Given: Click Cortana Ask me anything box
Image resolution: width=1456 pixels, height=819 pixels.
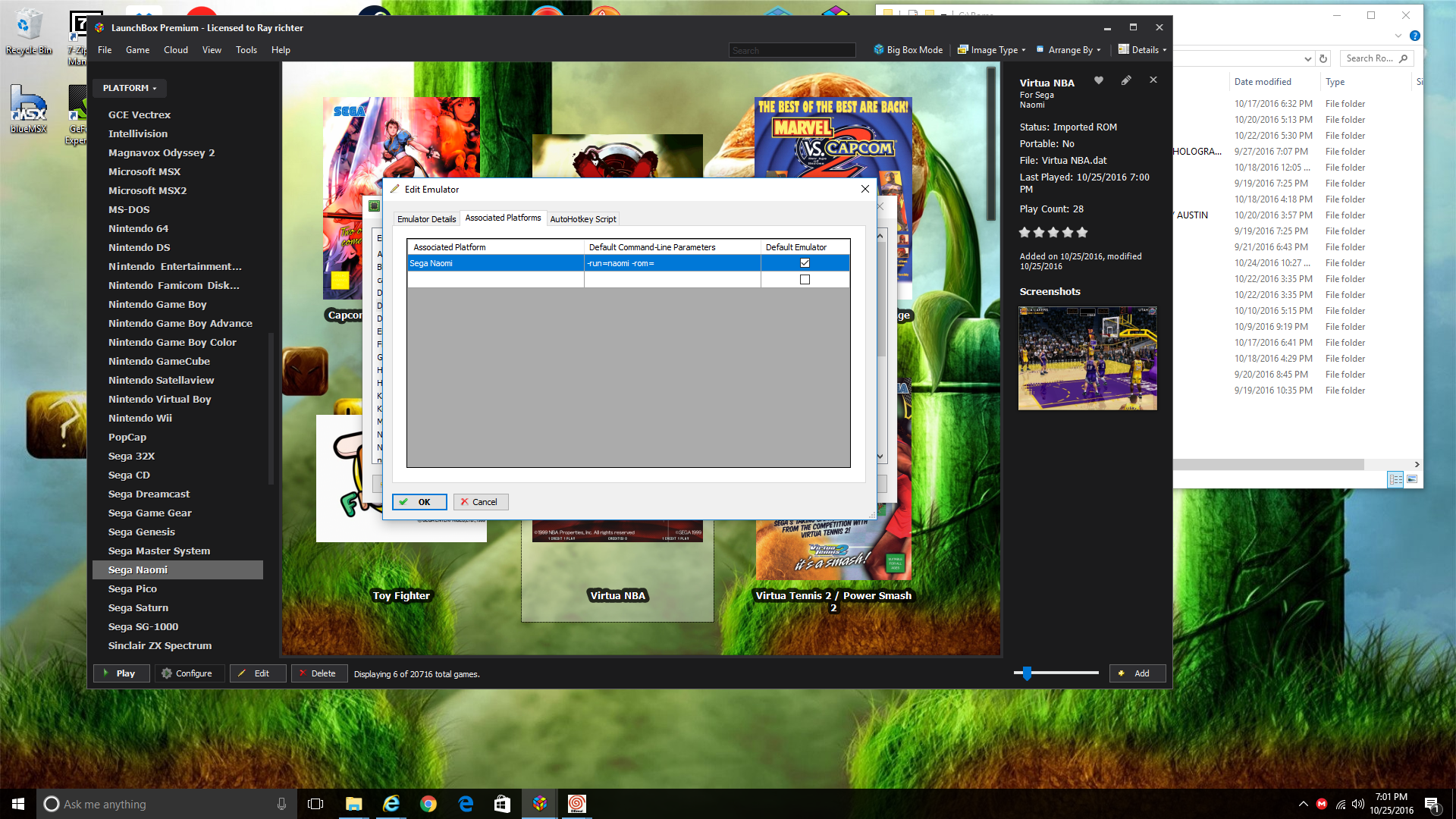Looking at the screenshot, I should click(x=165, y=804).
